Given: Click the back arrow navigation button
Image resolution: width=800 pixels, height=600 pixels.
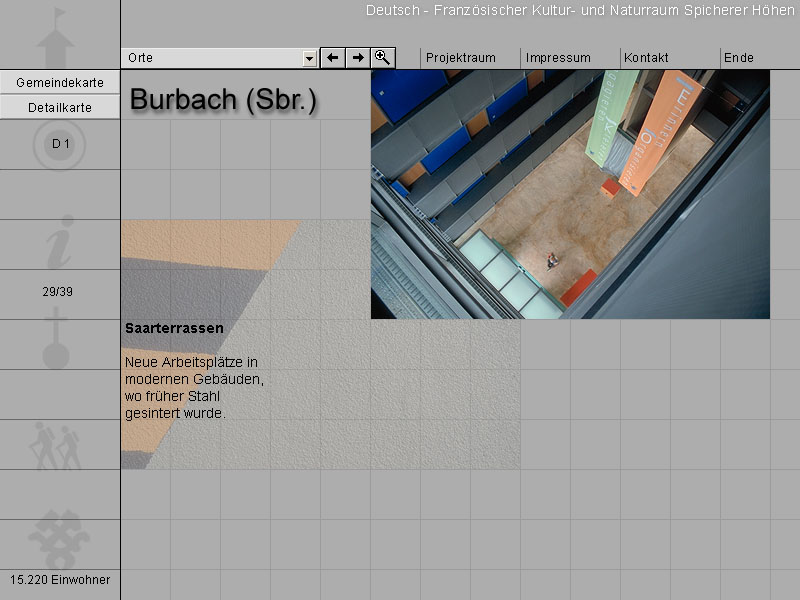Looking at the screenshot, I should pos(333,58).
